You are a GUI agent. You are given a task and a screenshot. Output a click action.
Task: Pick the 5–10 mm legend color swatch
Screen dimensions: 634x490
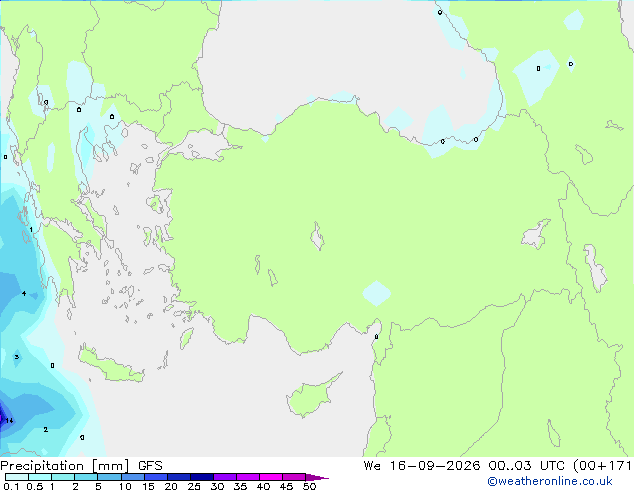pos(110,477)
